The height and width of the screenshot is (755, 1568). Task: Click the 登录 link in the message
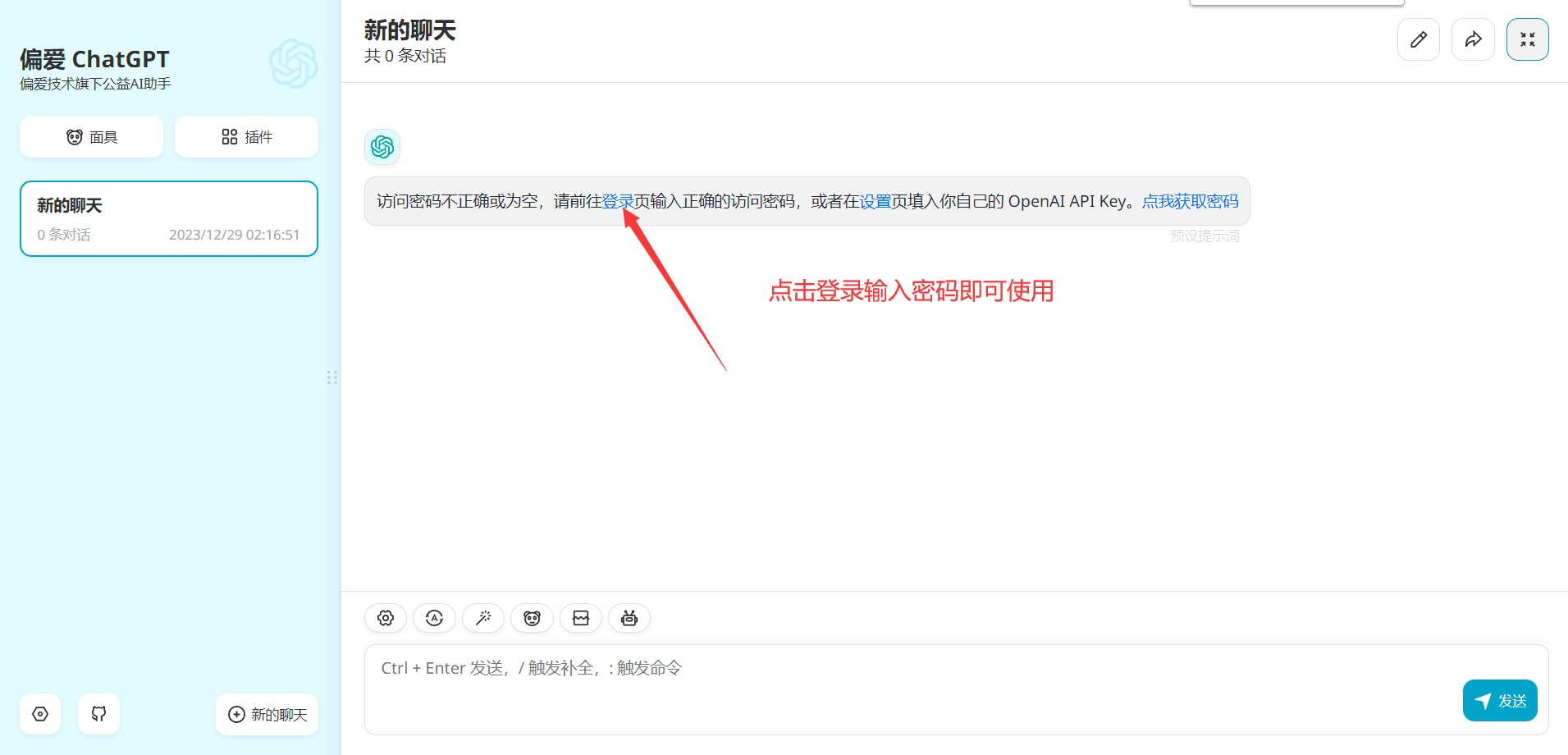[x=617, y=202]
